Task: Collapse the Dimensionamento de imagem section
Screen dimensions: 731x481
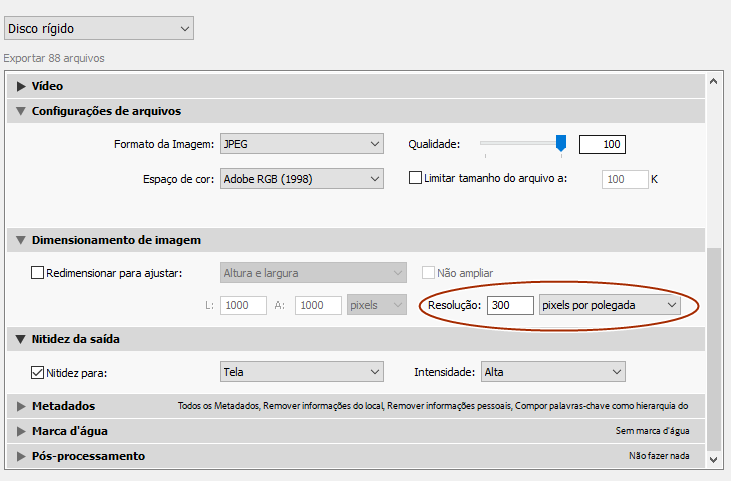Action: tap(21, 240)
